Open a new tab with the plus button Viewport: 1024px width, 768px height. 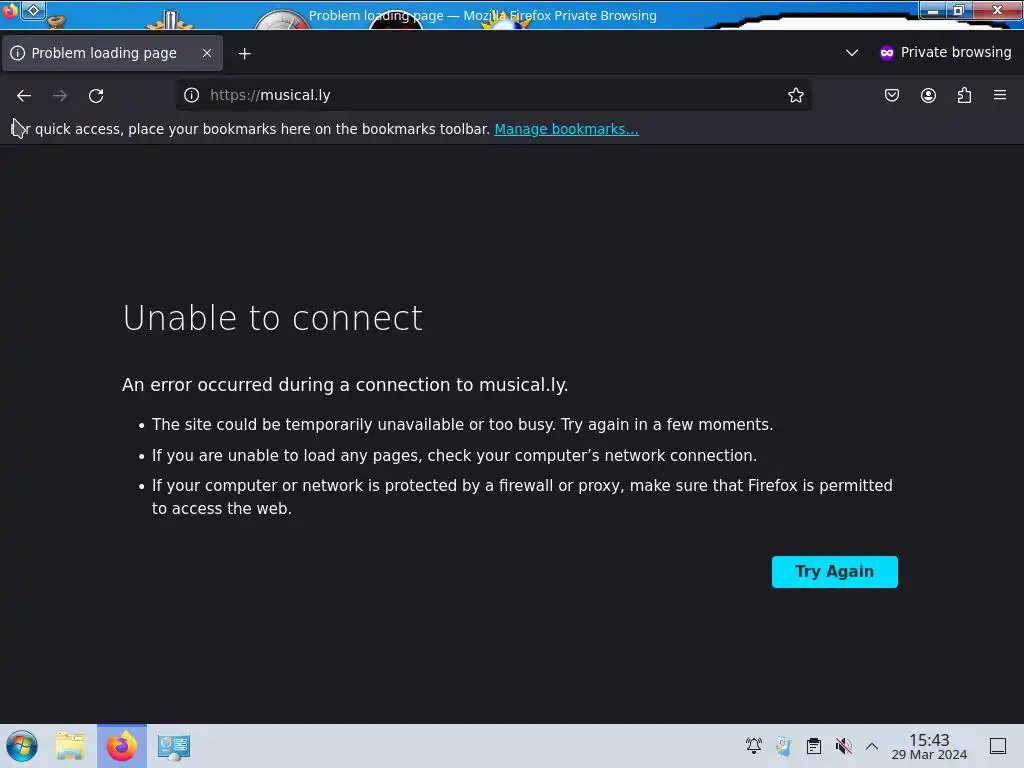pos(244,54)
